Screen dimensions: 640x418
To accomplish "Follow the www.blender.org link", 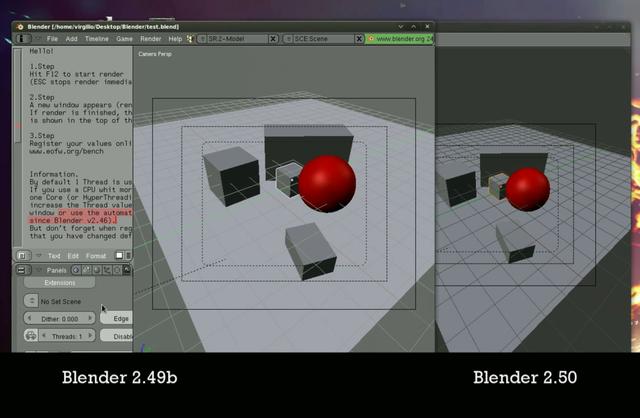I will [400, 39].
